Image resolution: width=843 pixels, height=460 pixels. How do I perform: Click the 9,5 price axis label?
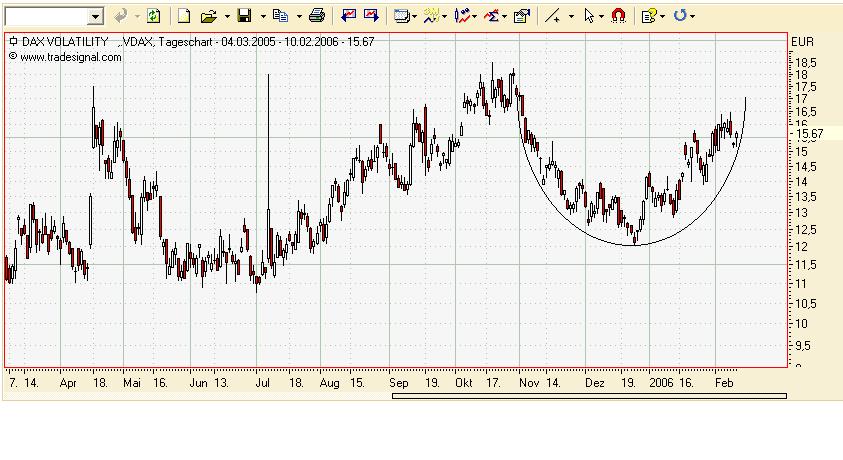(x=802, y=347)
